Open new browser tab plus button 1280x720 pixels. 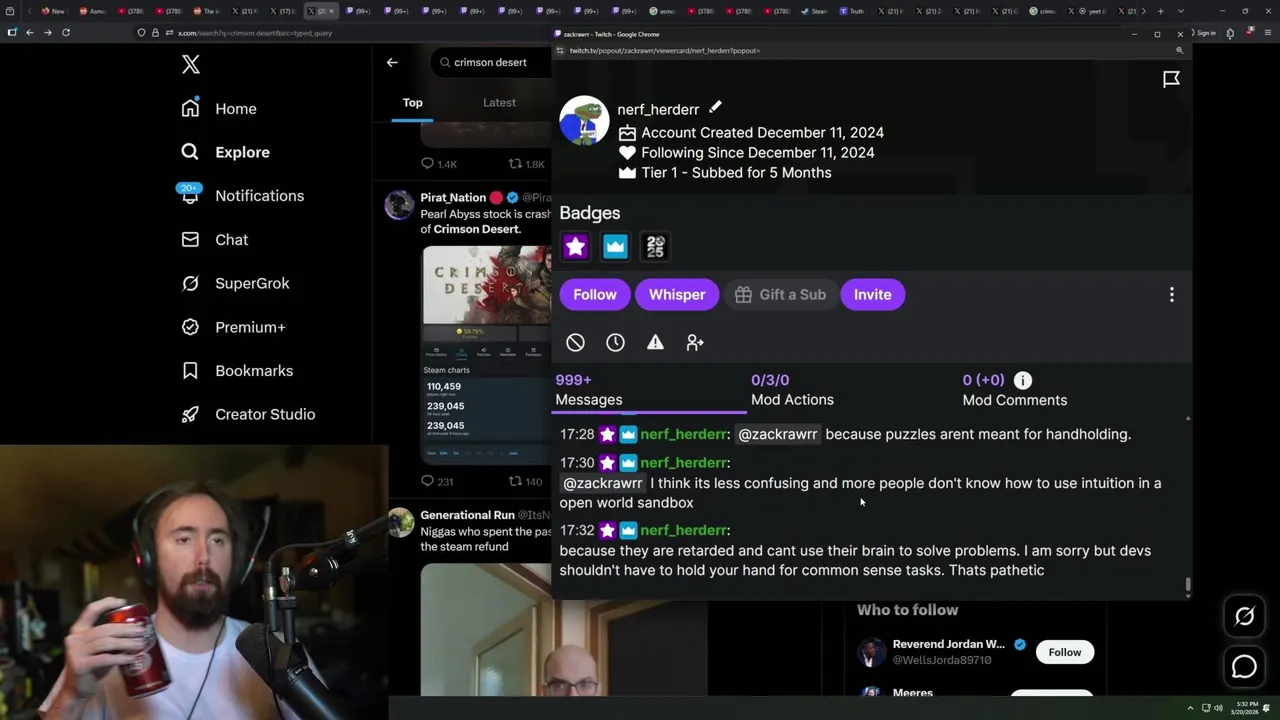[x=1160, y=11]
